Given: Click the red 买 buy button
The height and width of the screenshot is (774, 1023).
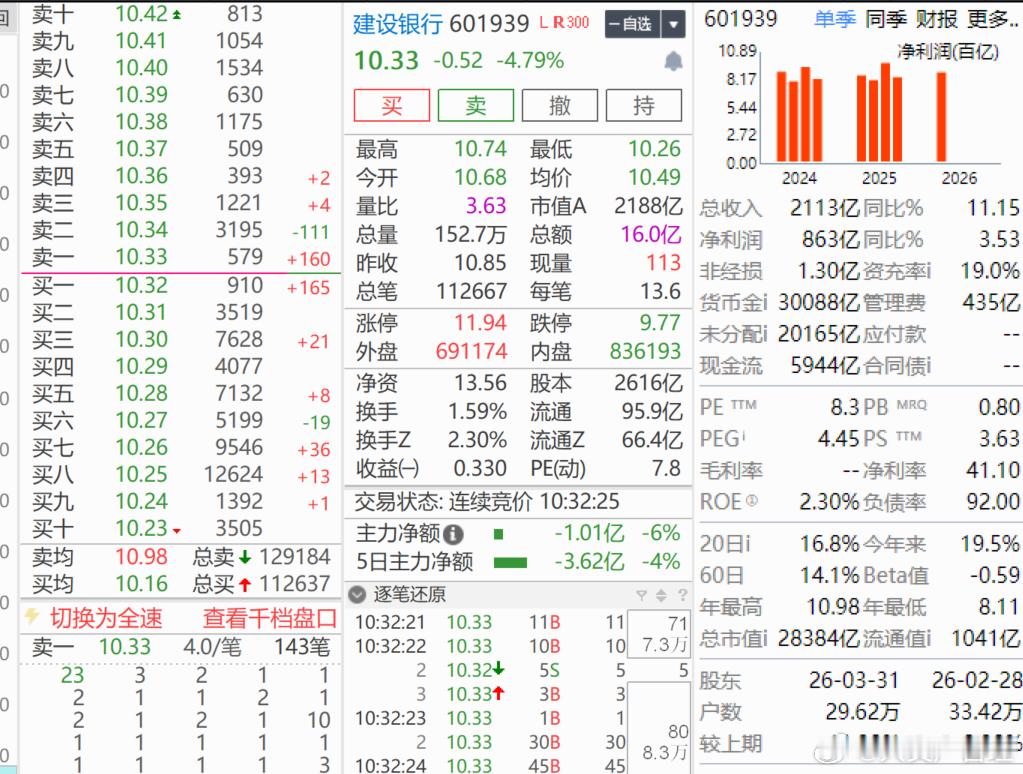Looking at the screenshot, I should (391, 105).
